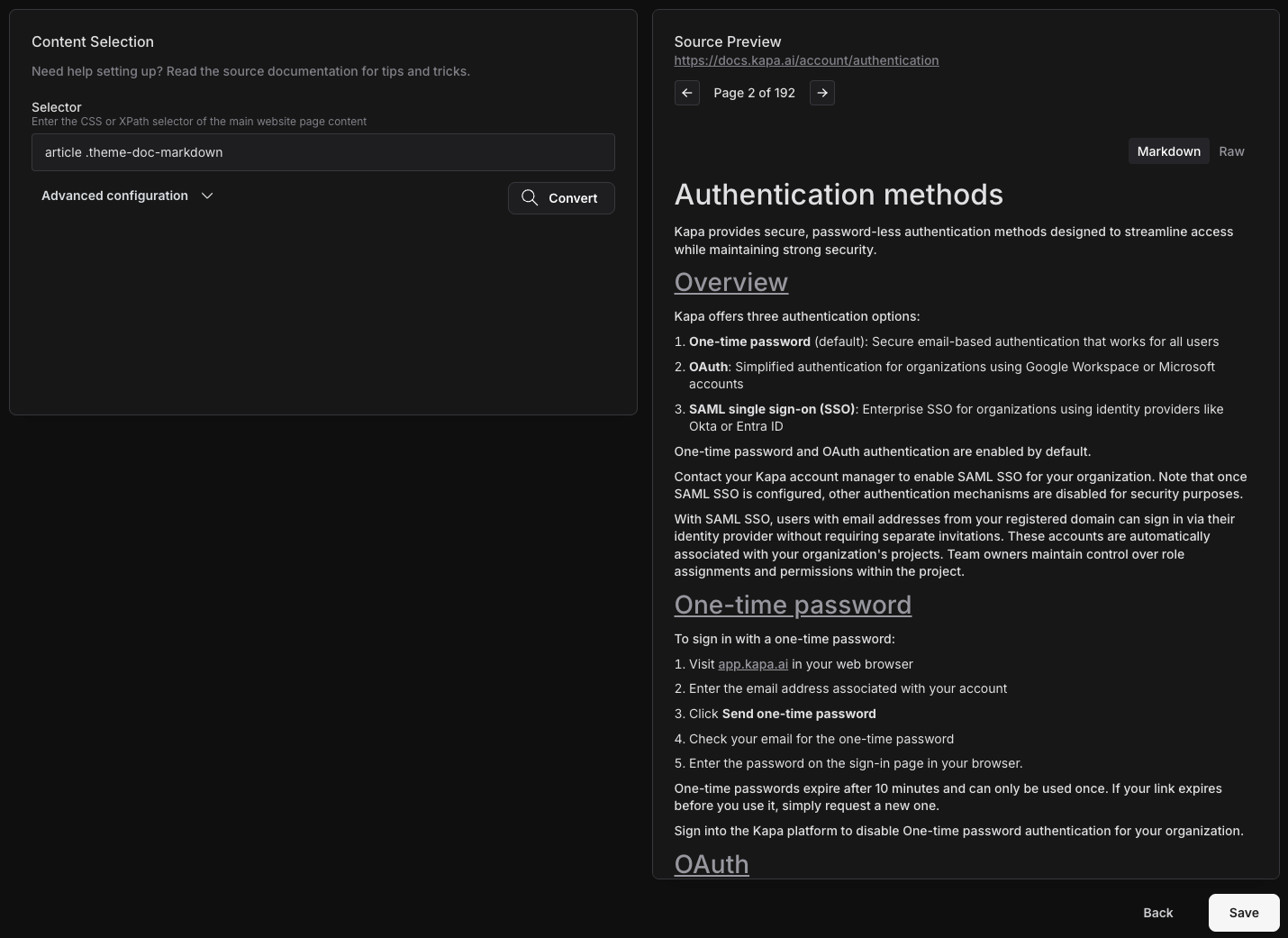Image resolution: width=1288 pixels, height=938 pixels.
Task: Click the Back button
Action: (x=1157, y=913)
